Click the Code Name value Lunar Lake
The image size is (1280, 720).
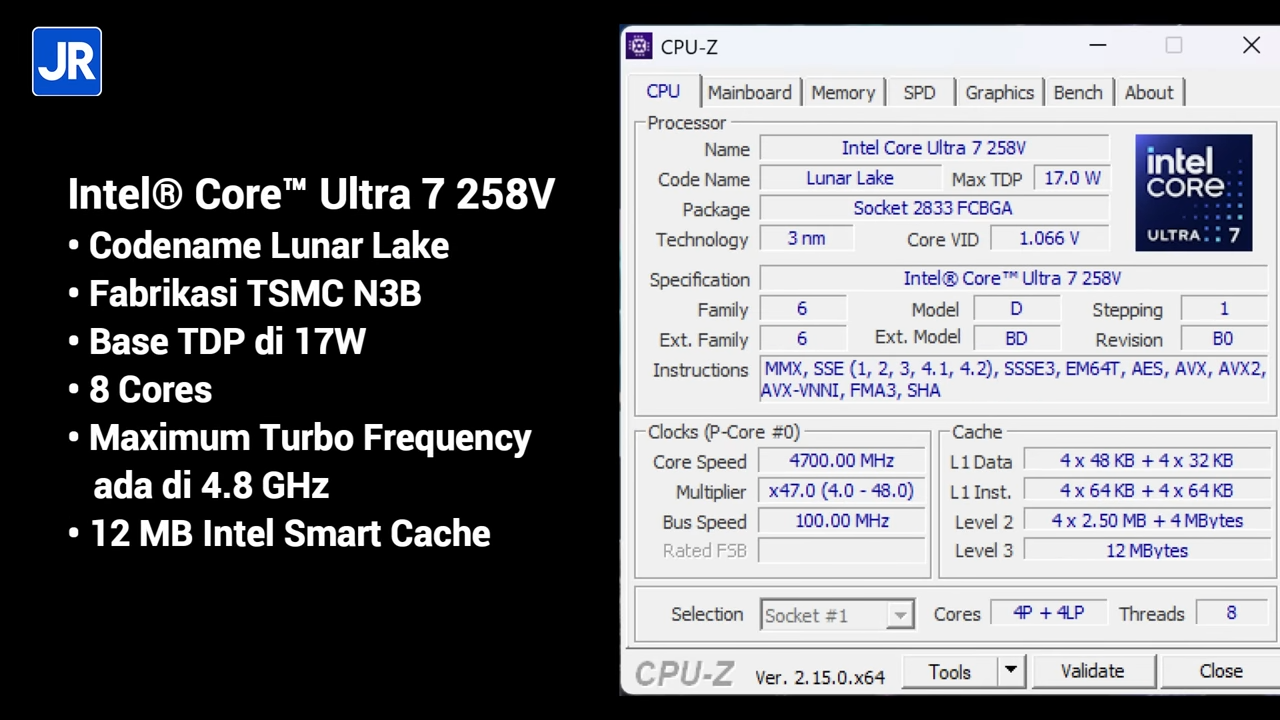[x=850, y=178]
